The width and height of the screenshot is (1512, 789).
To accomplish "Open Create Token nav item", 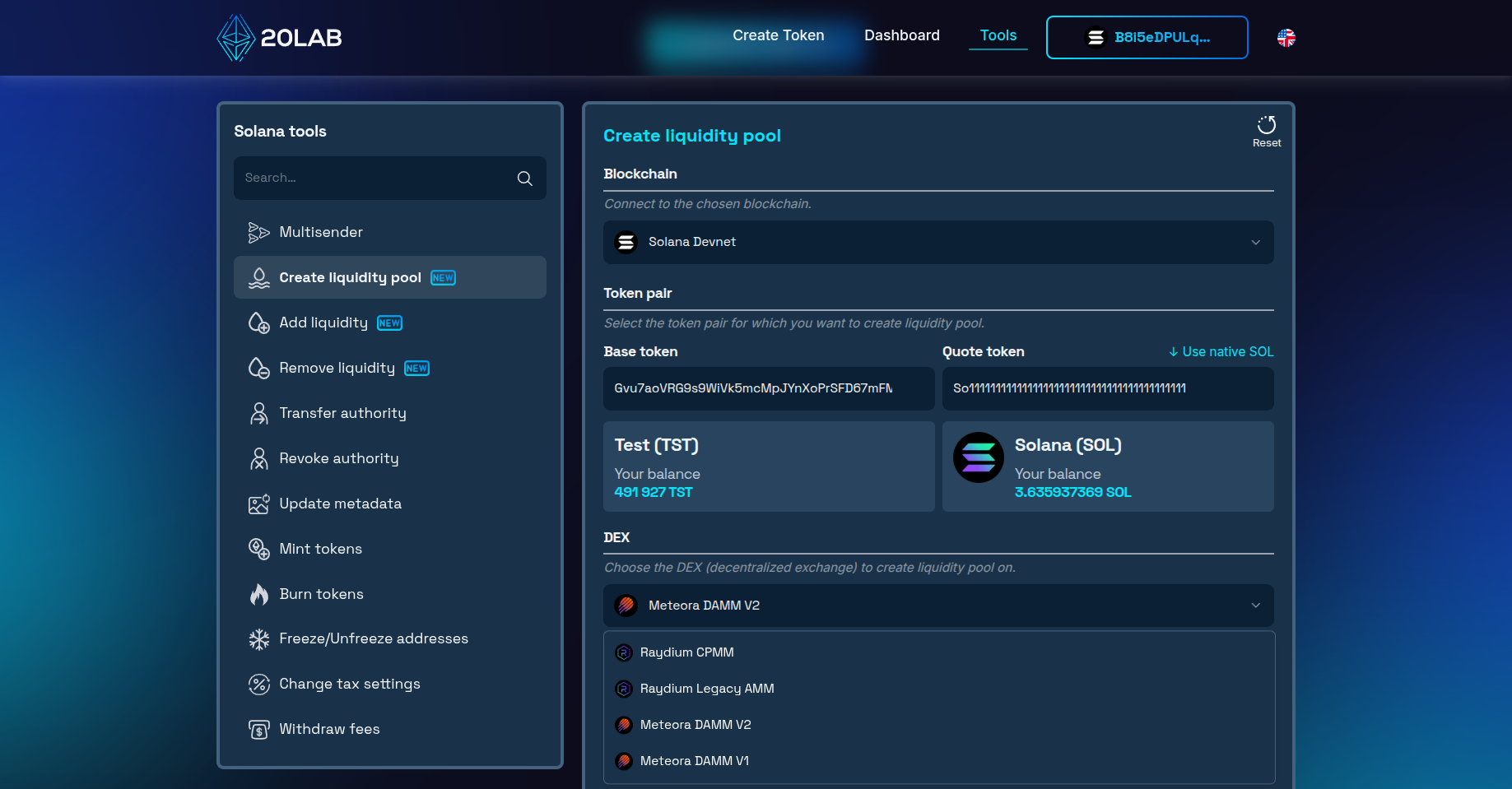I will (x=779, y=36).
